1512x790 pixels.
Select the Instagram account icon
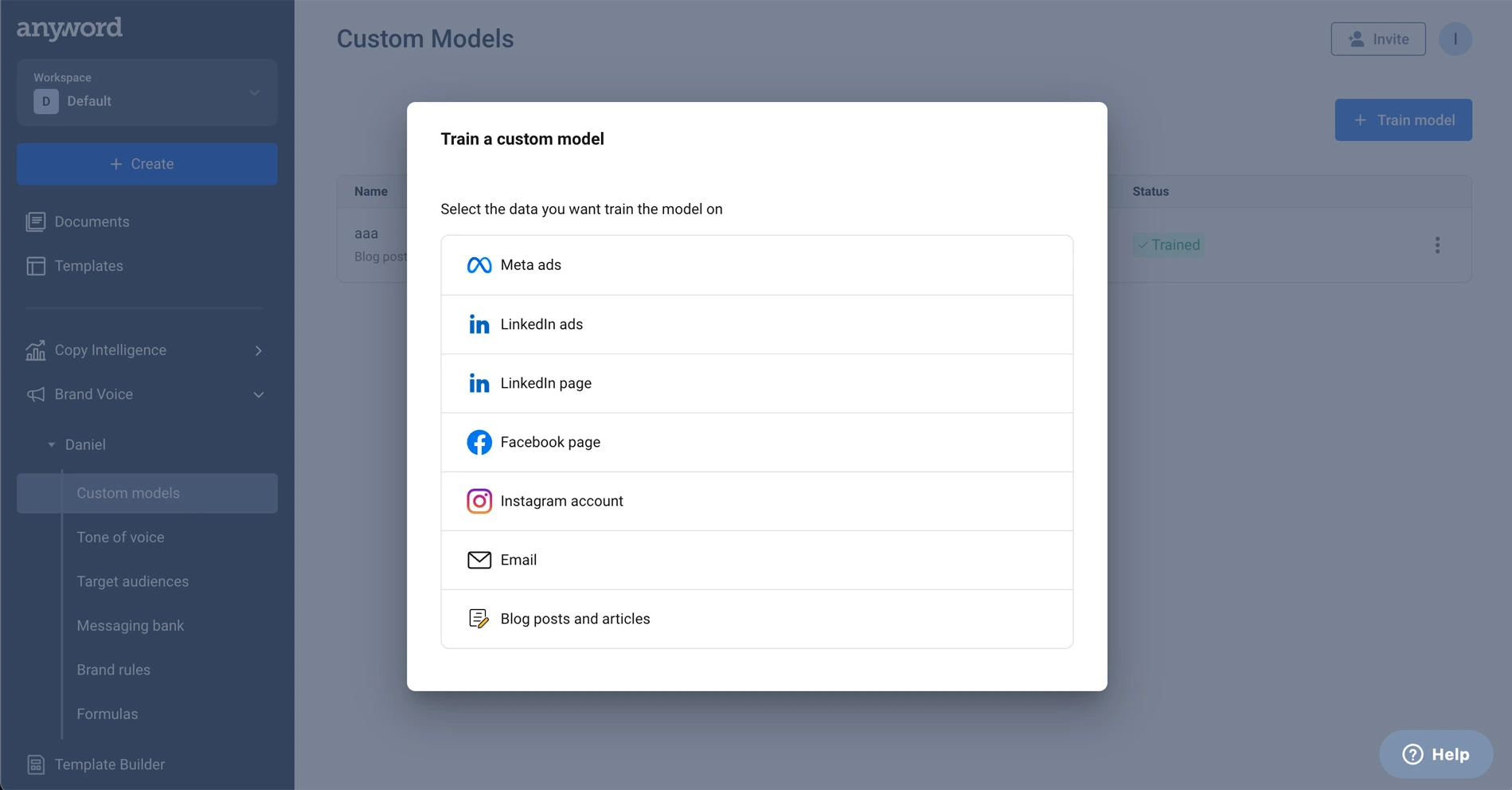pos(479,501)
